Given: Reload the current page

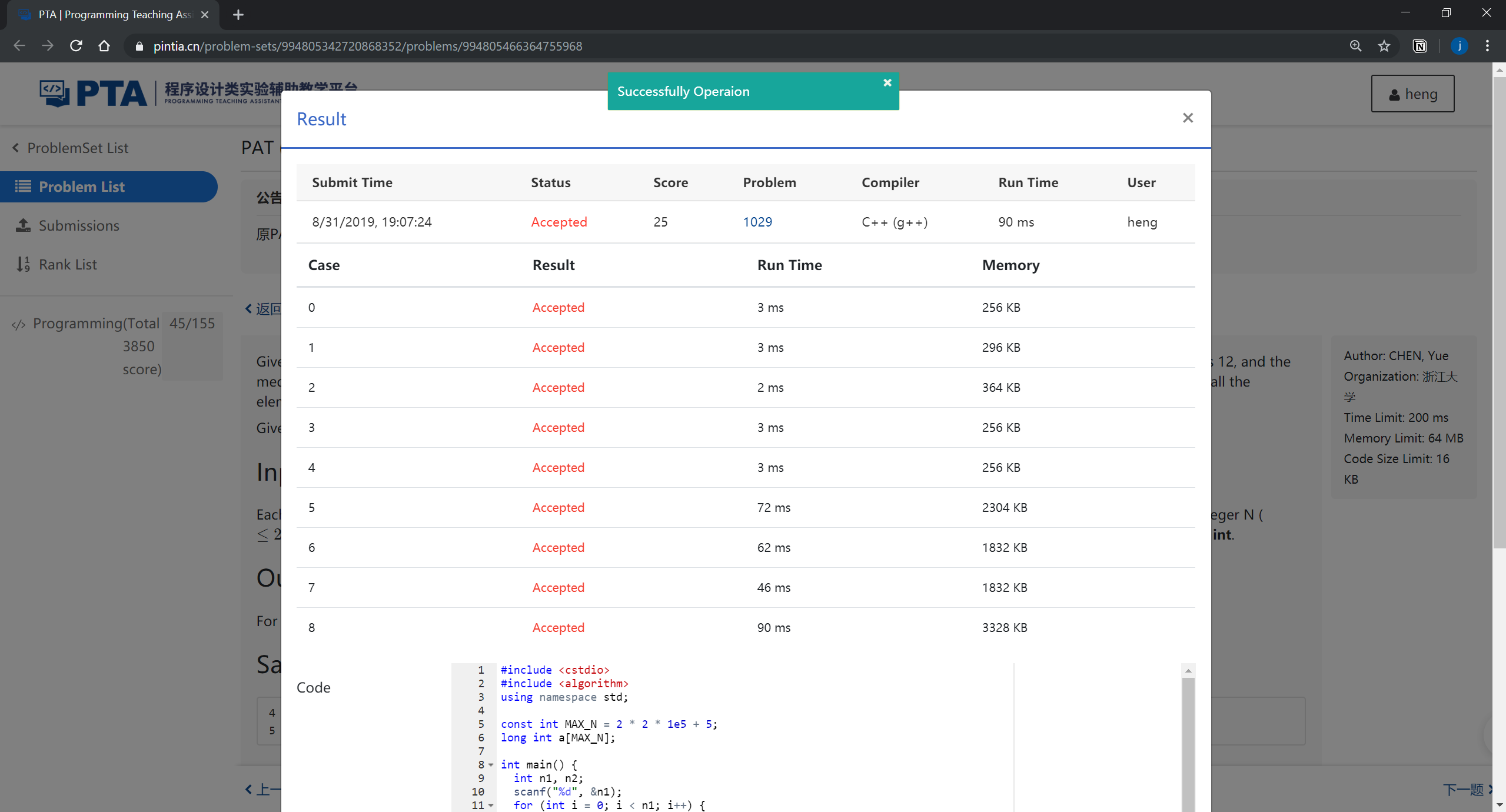Looking at the screenshot, I should (x=76, y=46).
